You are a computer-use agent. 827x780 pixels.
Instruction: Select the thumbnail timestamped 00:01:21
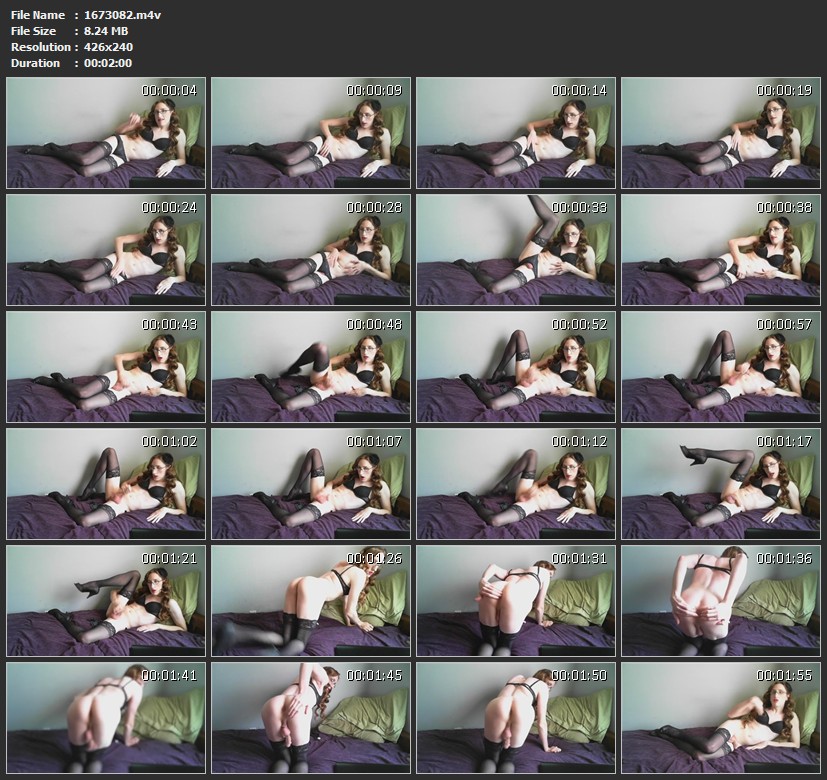[106, 600]
